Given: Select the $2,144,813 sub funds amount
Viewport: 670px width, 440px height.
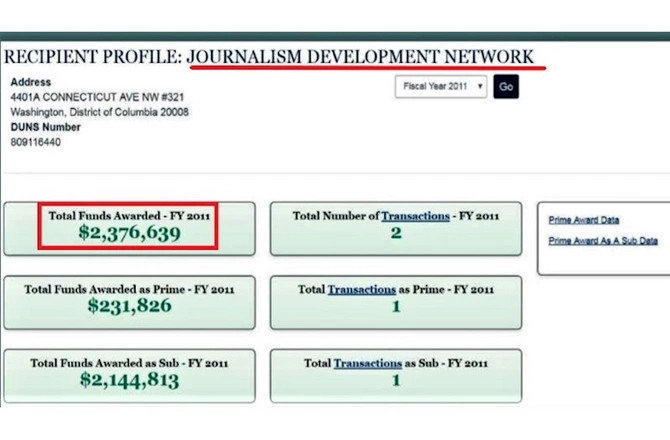Looking at the screenshot, I should (129, 380).
